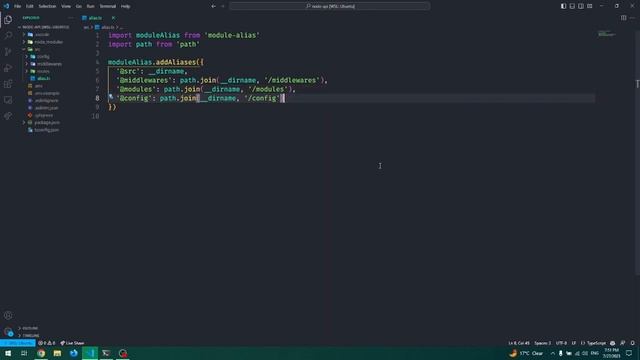Go forward using the navigation arrow
Viewport: 640px width, 360px height.
click(222, 6)
